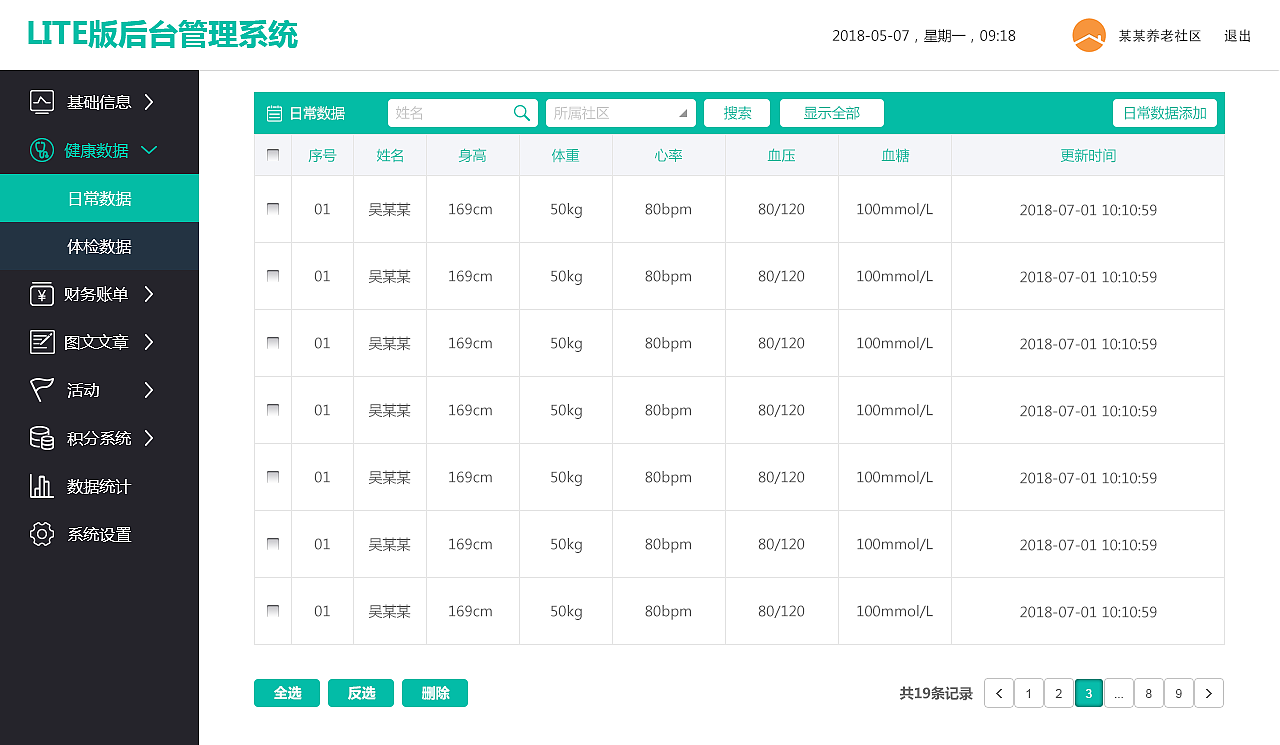Go to next page with right arrow

tap(1209, 693)
